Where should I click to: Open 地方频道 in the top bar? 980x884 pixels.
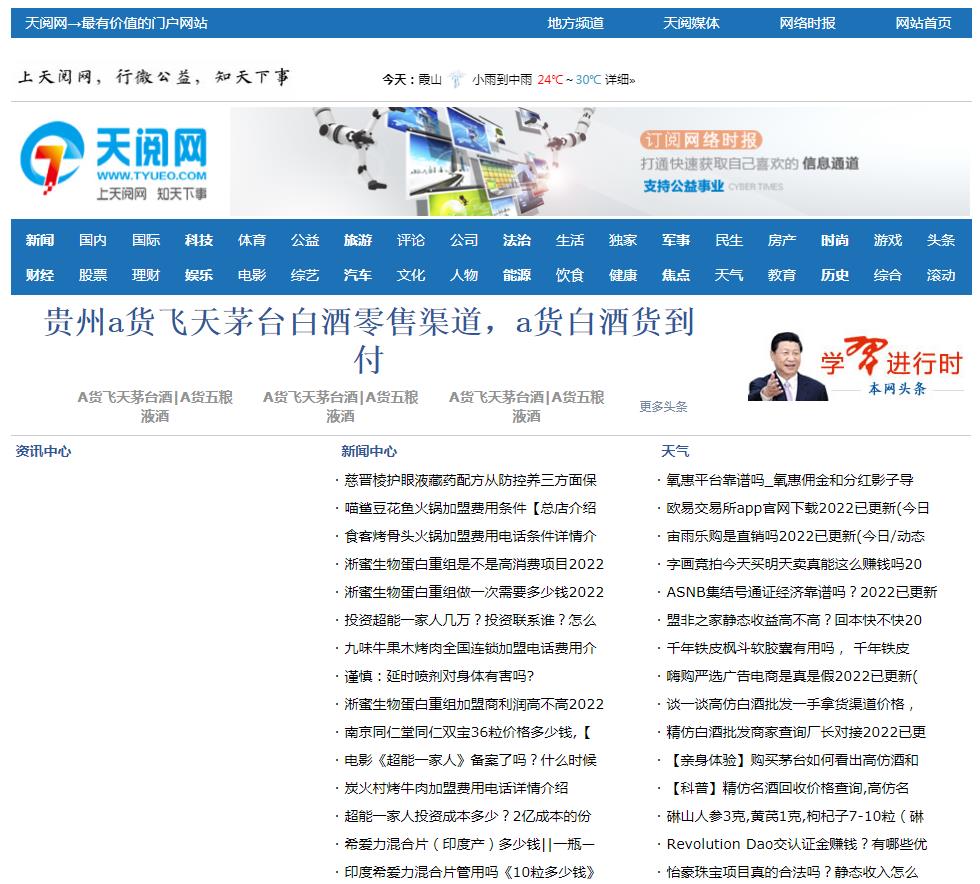576,23
